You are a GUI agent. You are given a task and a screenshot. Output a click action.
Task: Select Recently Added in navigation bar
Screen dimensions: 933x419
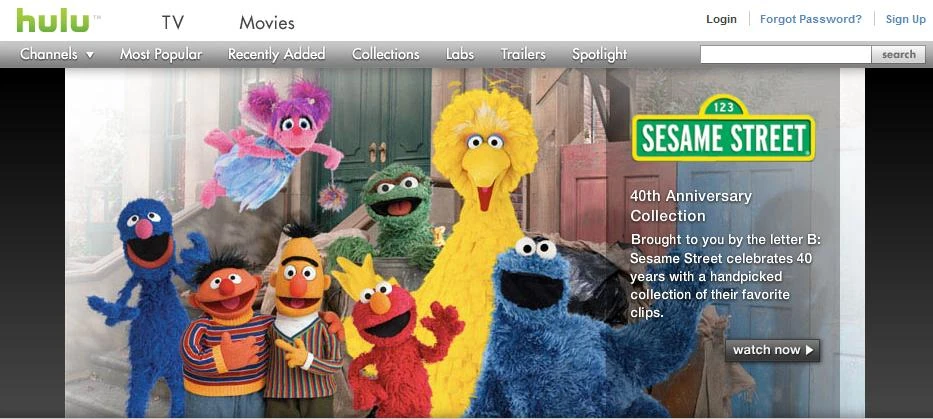tap(276, 54)
